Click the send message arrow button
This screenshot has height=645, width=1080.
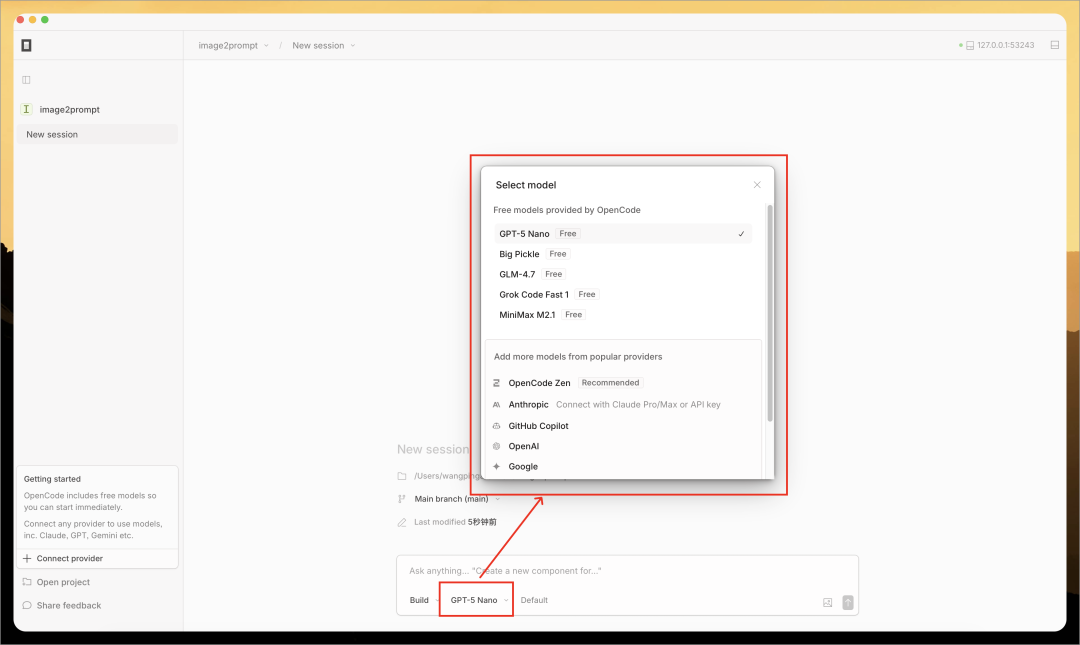point(848,602)
